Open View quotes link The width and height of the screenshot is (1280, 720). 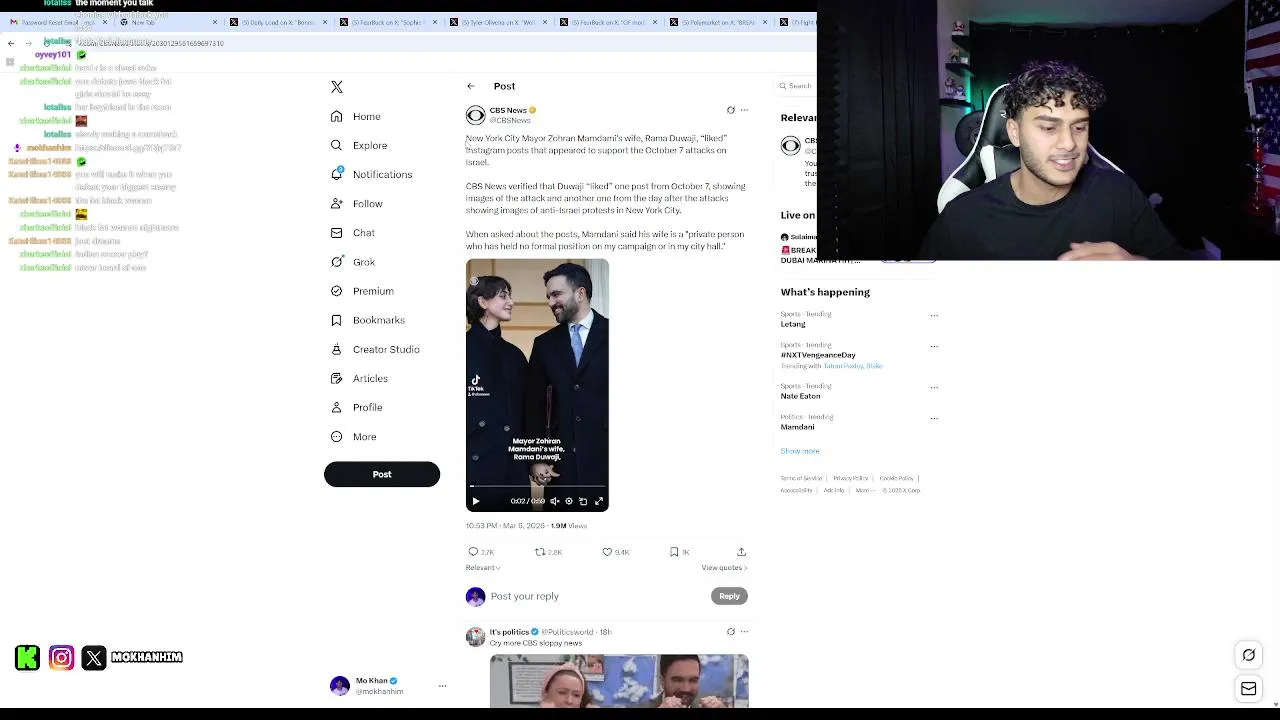[724, 568]
